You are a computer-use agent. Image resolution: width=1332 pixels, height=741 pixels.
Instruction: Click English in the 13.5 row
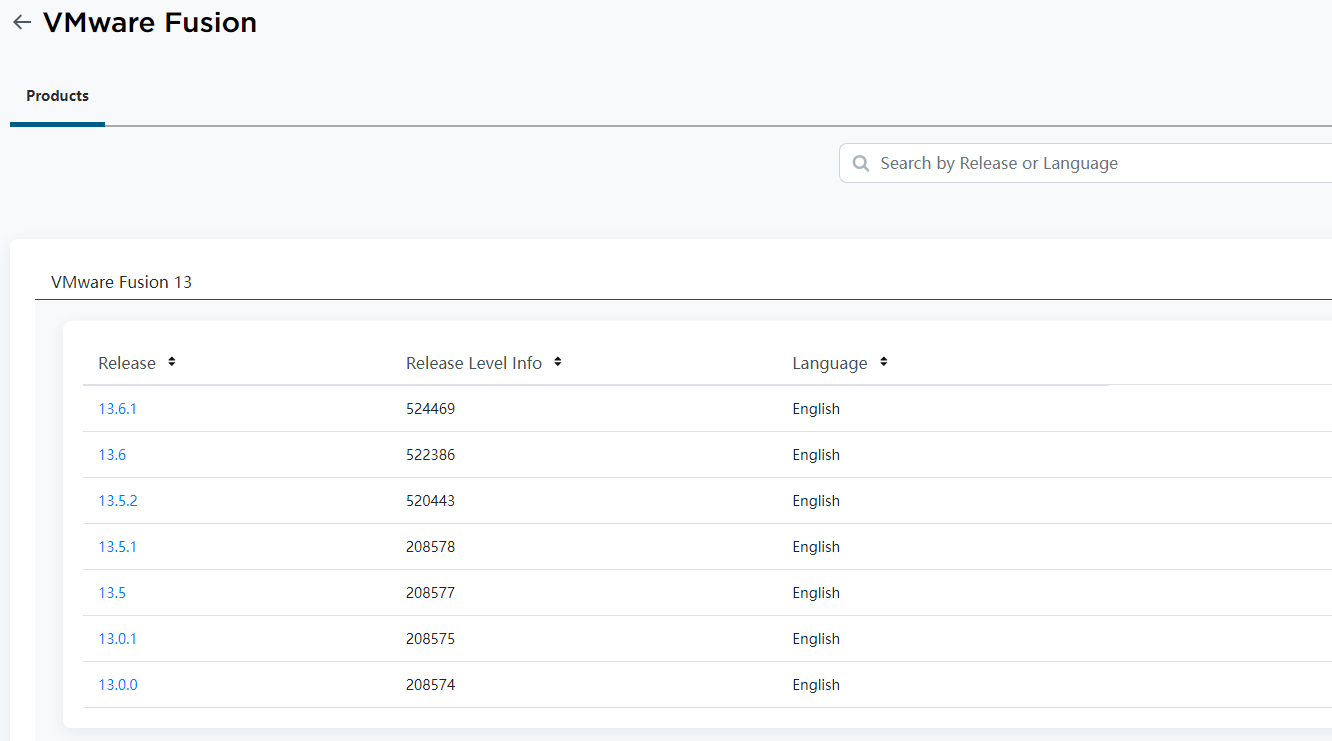click(x=816, y=593)
